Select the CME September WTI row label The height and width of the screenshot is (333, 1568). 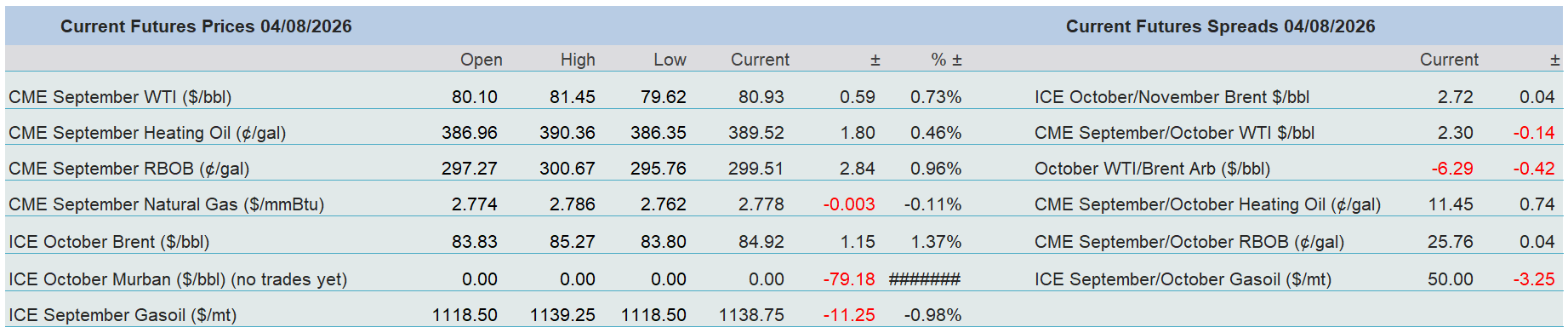click(120, 97)
